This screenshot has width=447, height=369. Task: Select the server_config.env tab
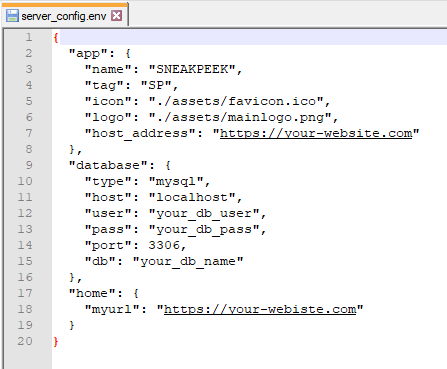(64, 16)
